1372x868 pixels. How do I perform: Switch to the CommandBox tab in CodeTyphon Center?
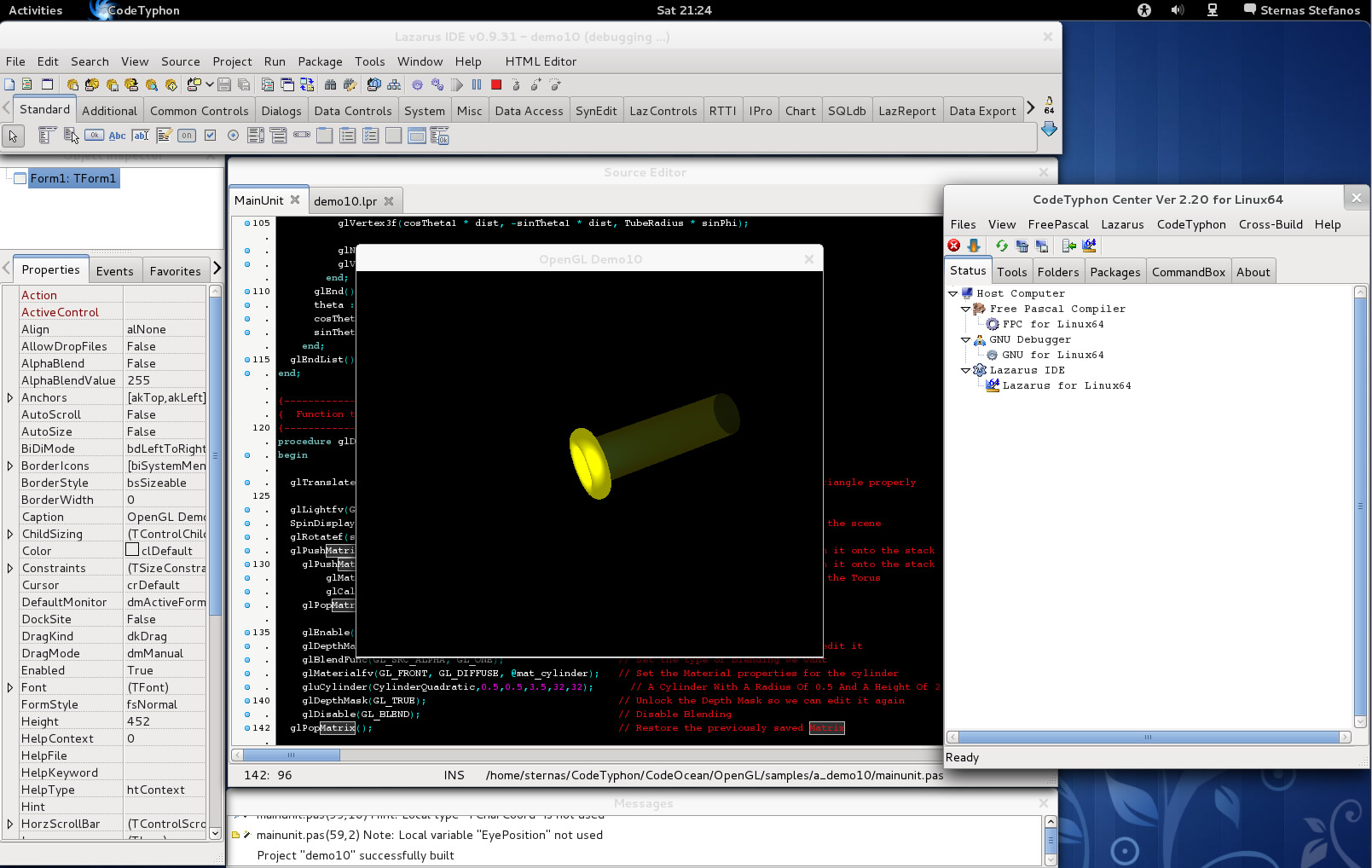[x=1188, y=272]
